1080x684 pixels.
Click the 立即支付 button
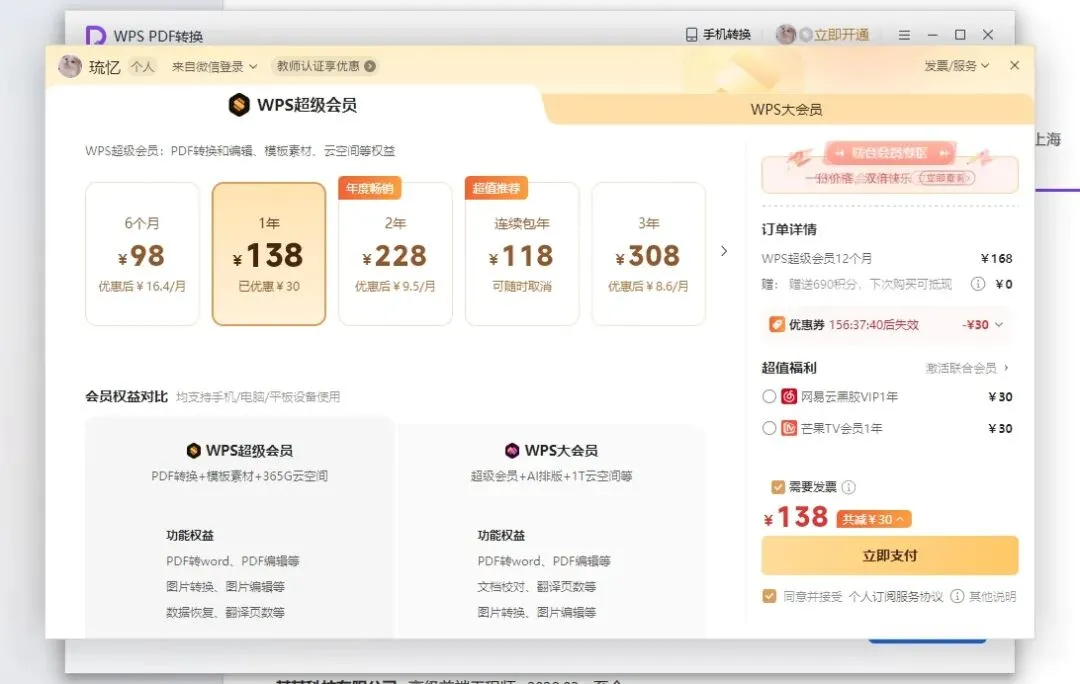(889, 555)
